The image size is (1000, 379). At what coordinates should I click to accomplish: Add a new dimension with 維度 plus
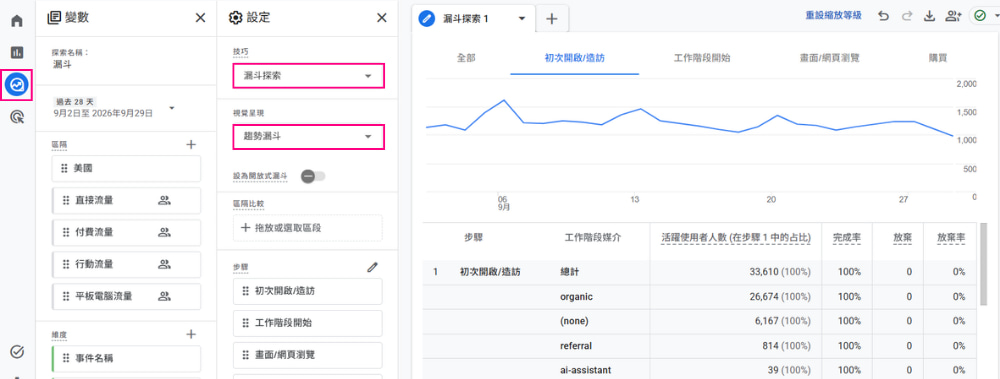pos(191,334)
